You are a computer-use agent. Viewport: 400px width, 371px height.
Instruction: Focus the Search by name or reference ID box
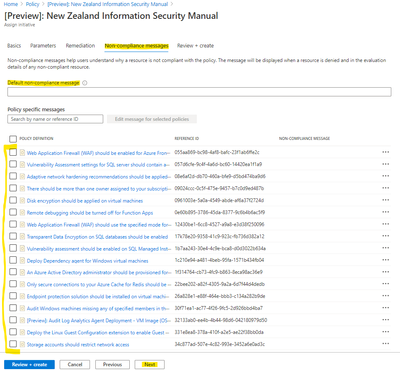(55, 119)
